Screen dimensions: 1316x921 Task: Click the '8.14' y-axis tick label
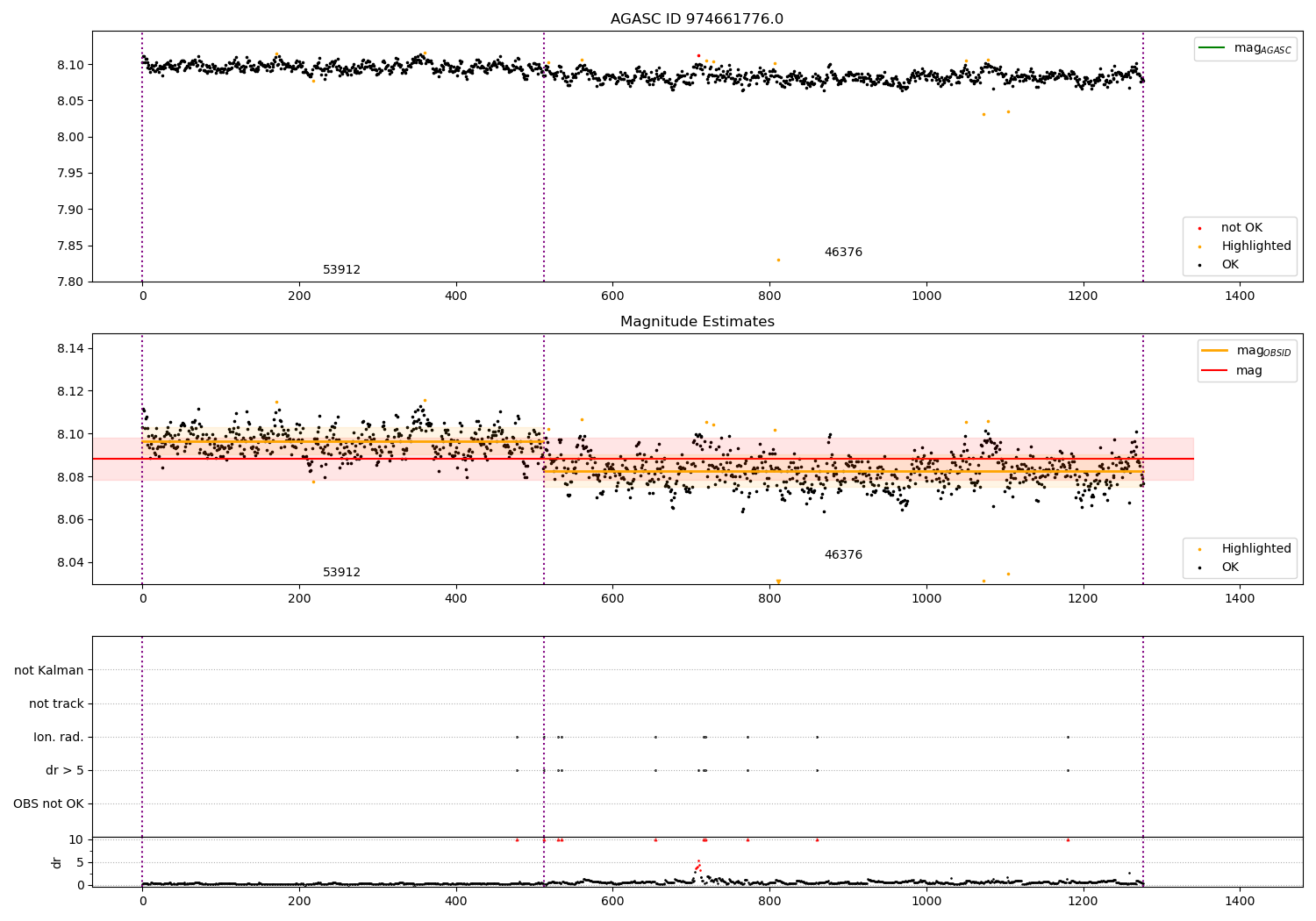point(71,349)
